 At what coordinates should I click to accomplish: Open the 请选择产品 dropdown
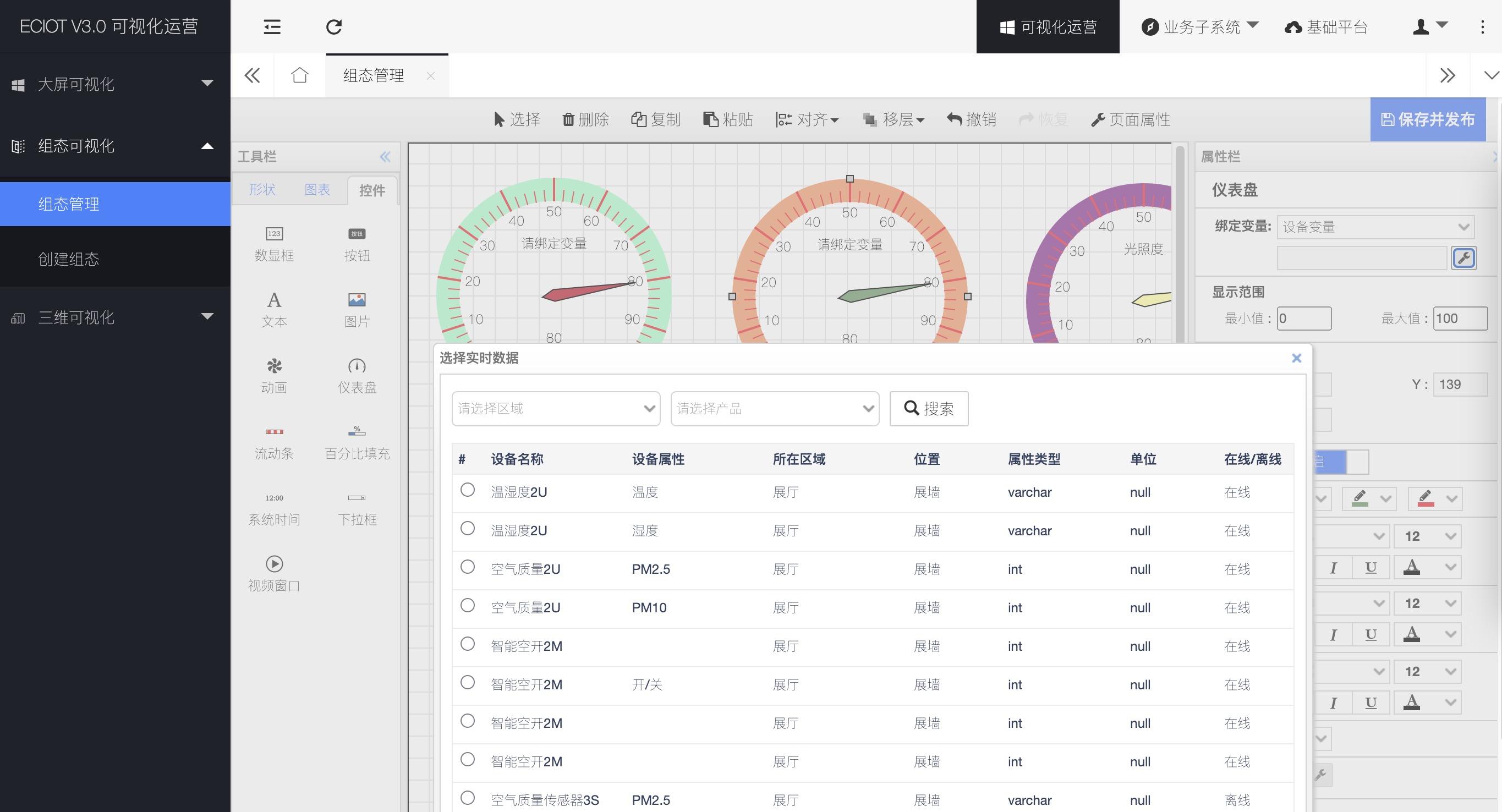[x=774, y=409]
